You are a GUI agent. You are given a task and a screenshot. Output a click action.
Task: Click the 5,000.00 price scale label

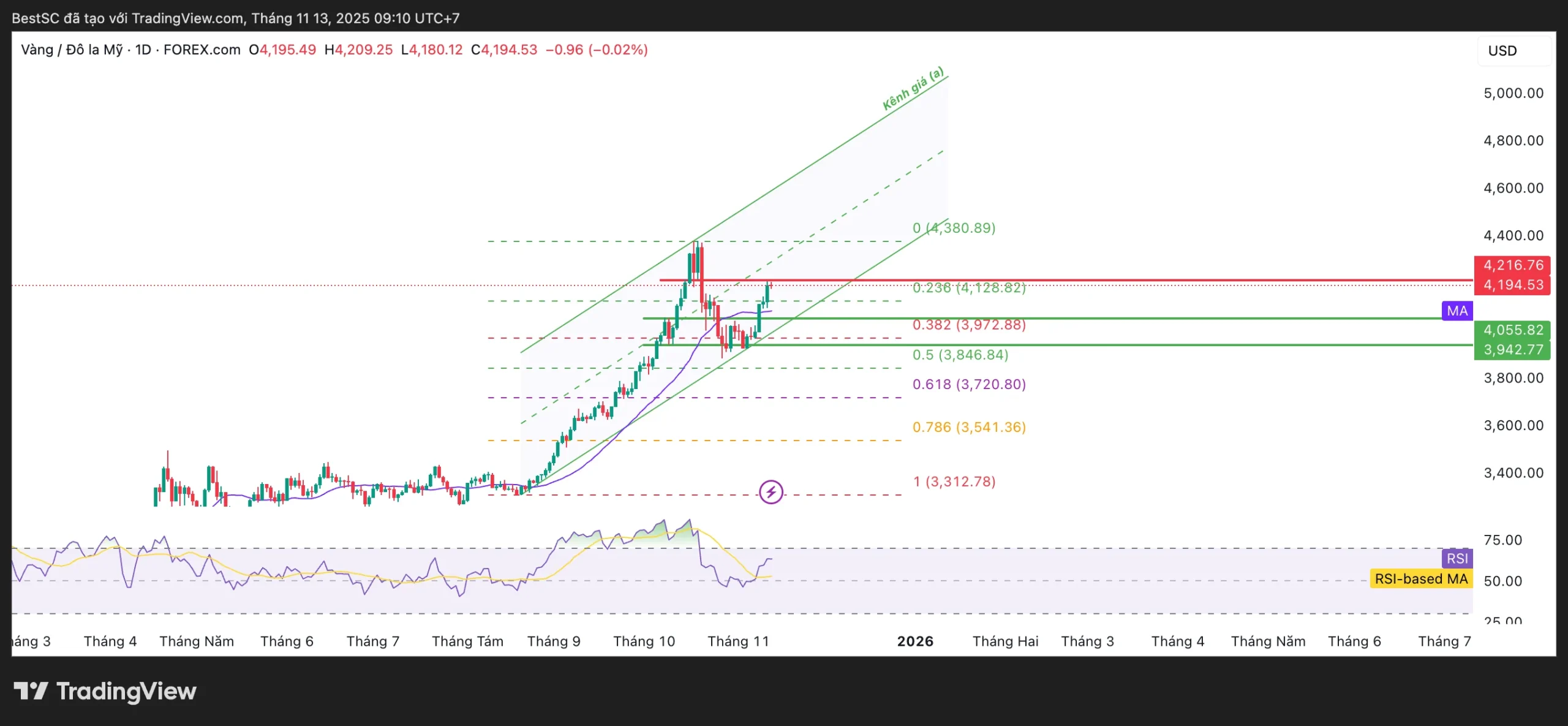pos(1513,93)
